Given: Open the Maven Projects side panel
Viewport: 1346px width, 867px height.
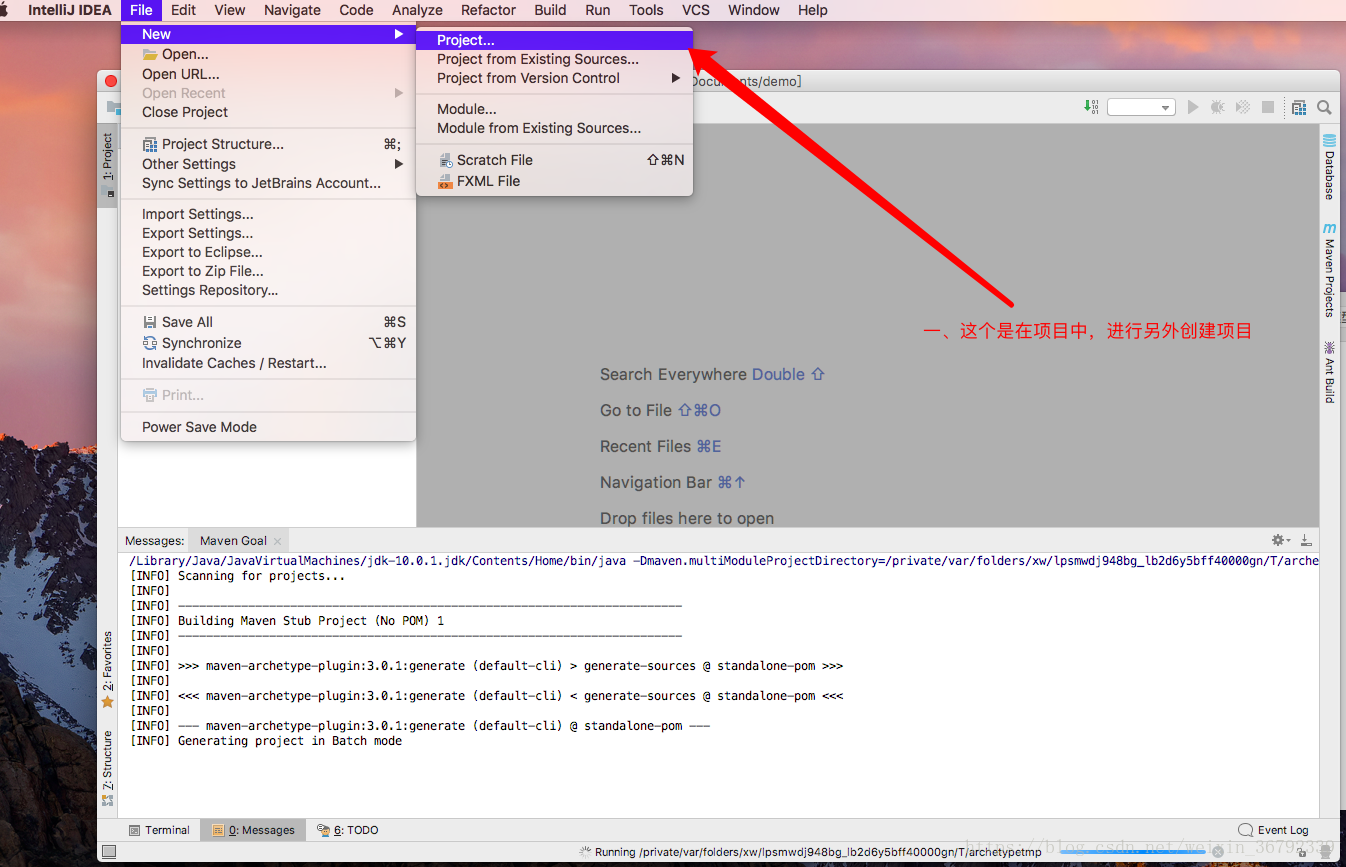Looking at the screenshot, I should [x=1329, y=270].
